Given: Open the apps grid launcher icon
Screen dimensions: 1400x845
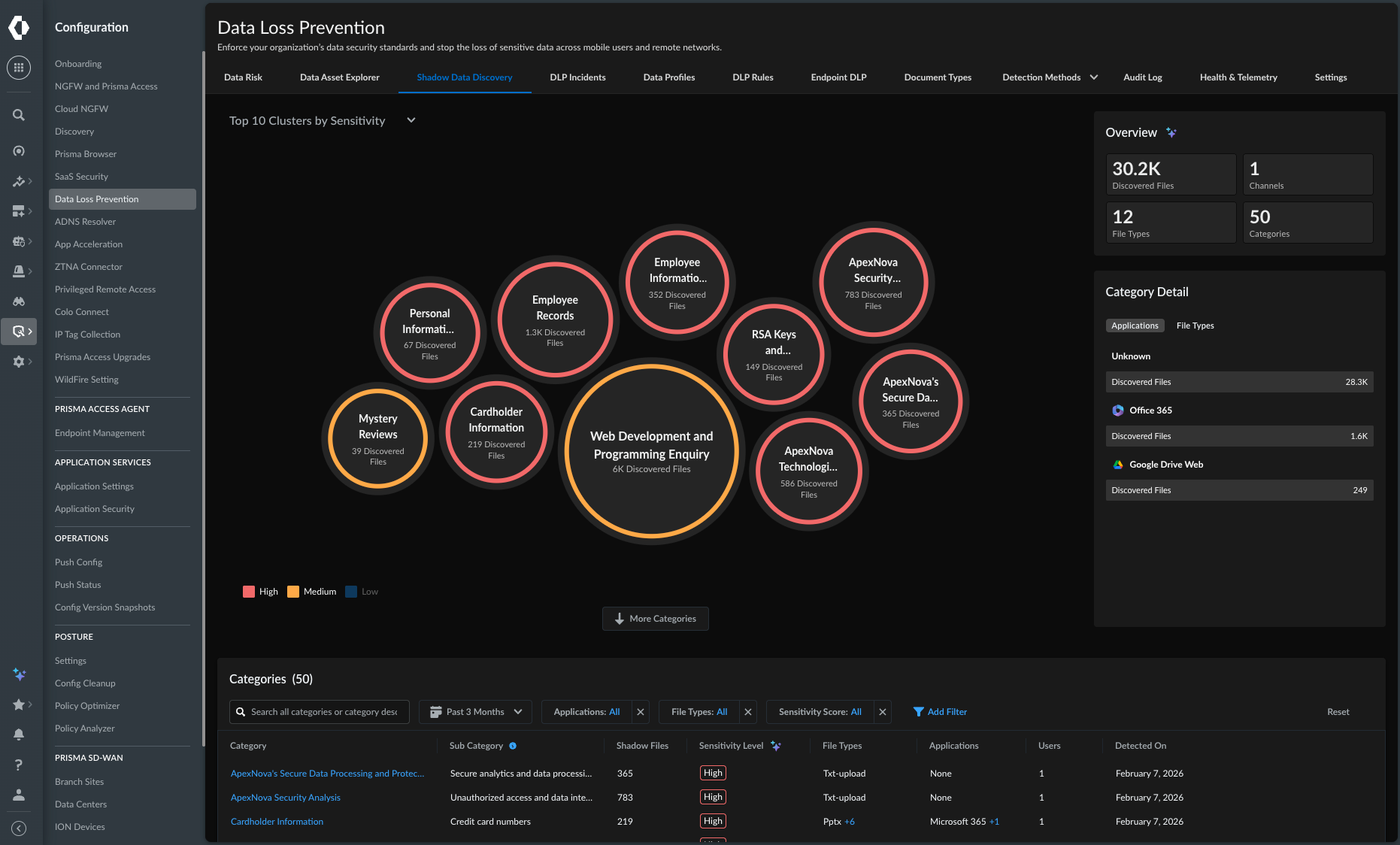Looking at the screenshot, I should click(x=19, y=68).
